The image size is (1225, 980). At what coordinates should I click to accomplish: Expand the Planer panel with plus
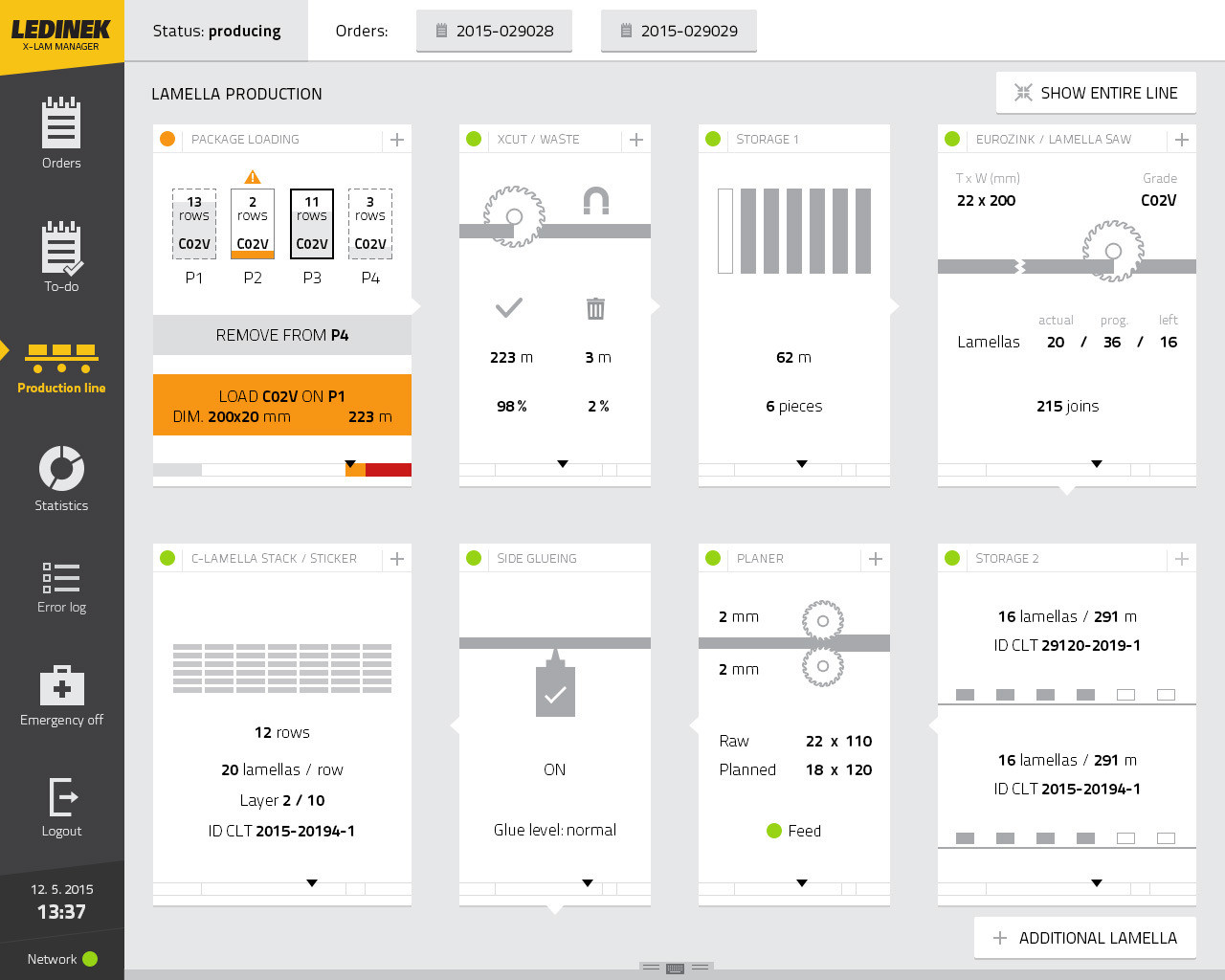click(876, 559)
